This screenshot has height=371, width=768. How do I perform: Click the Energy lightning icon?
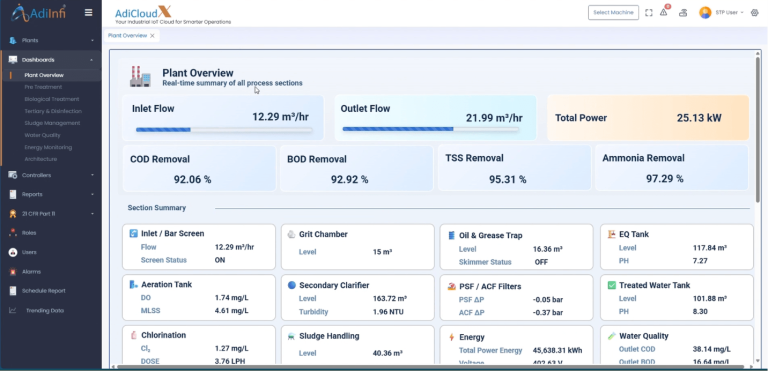(452, 337)
